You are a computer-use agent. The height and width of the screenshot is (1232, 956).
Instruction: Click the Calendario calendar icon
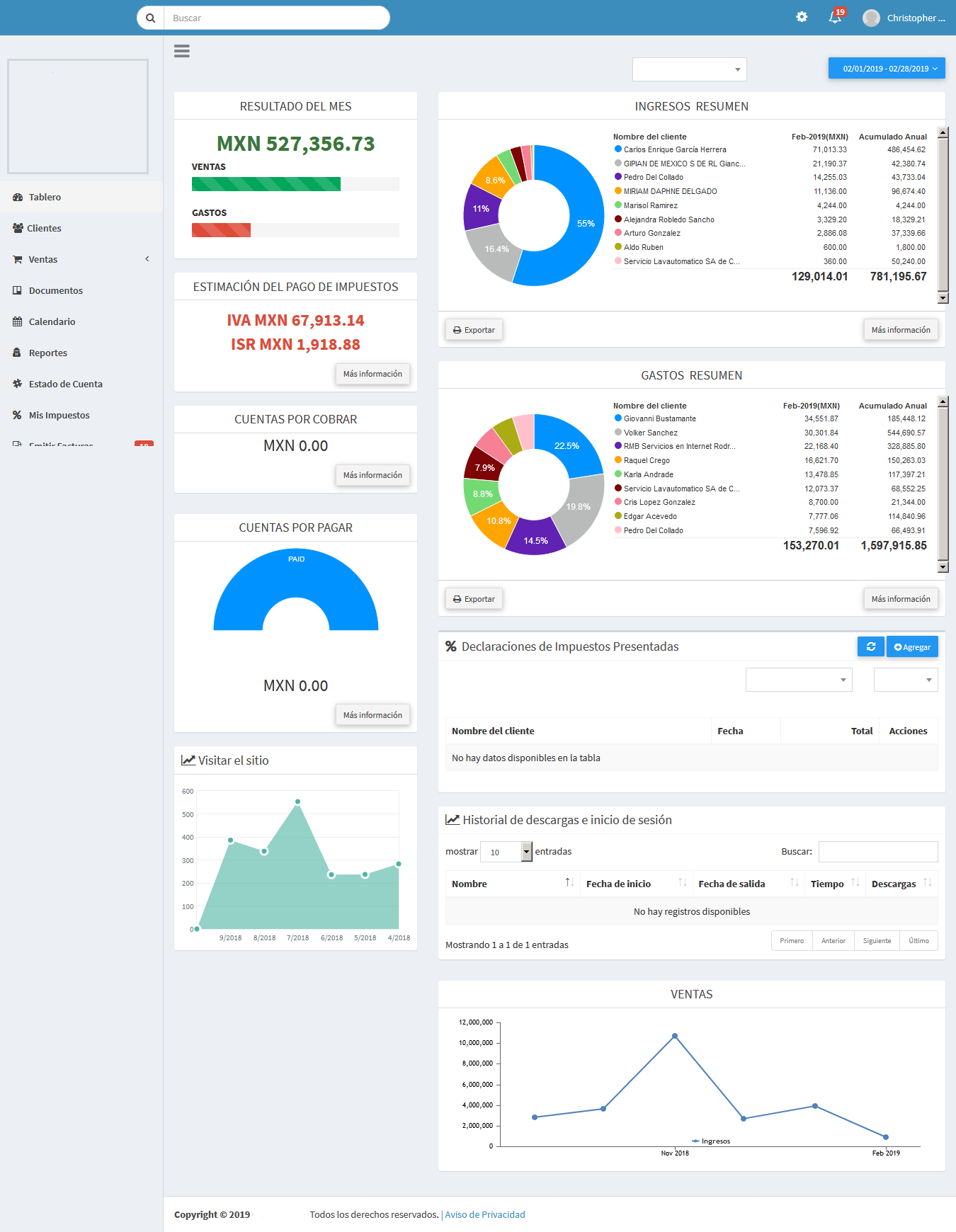pos(18,321)
